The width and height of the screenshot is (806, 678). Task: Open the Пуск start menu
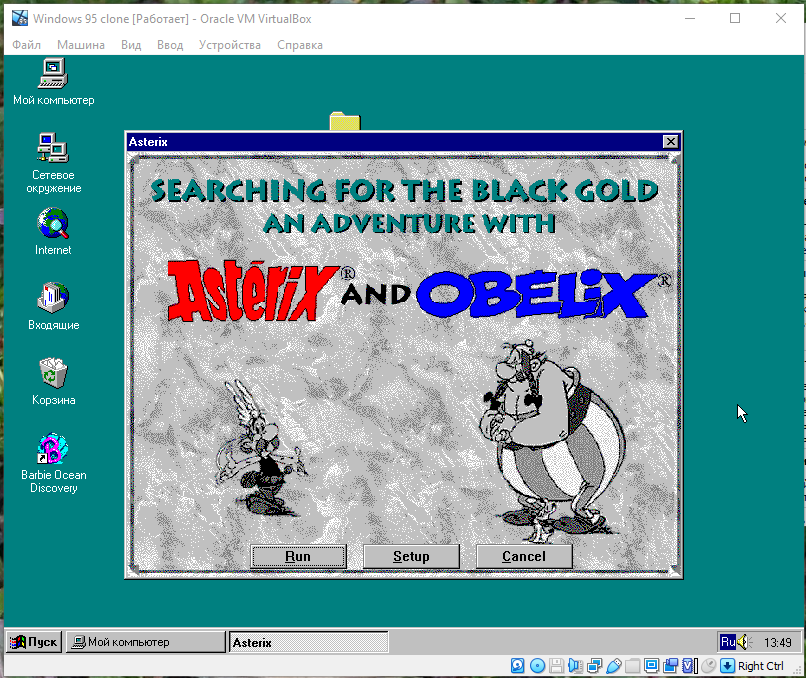pos(34,642)
